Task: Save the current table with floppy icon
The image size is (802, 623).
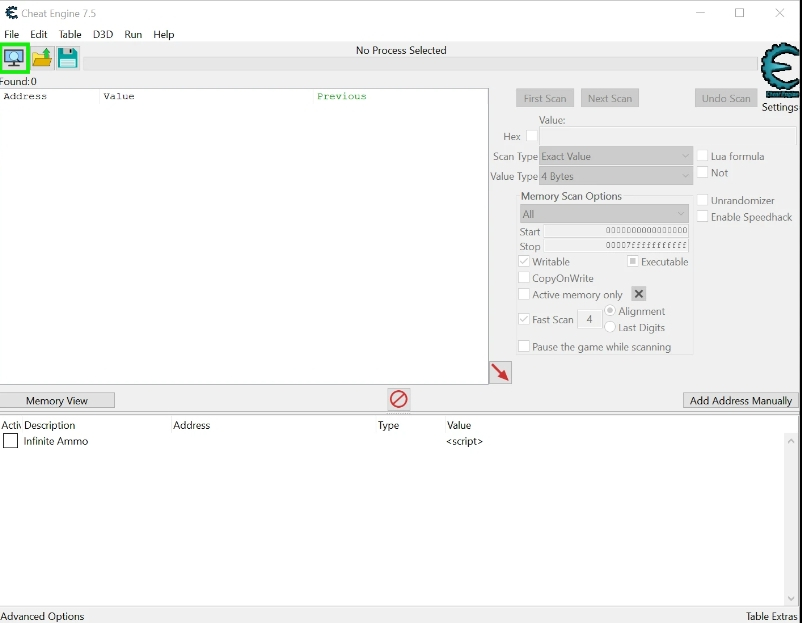Action: click(68, 58)
